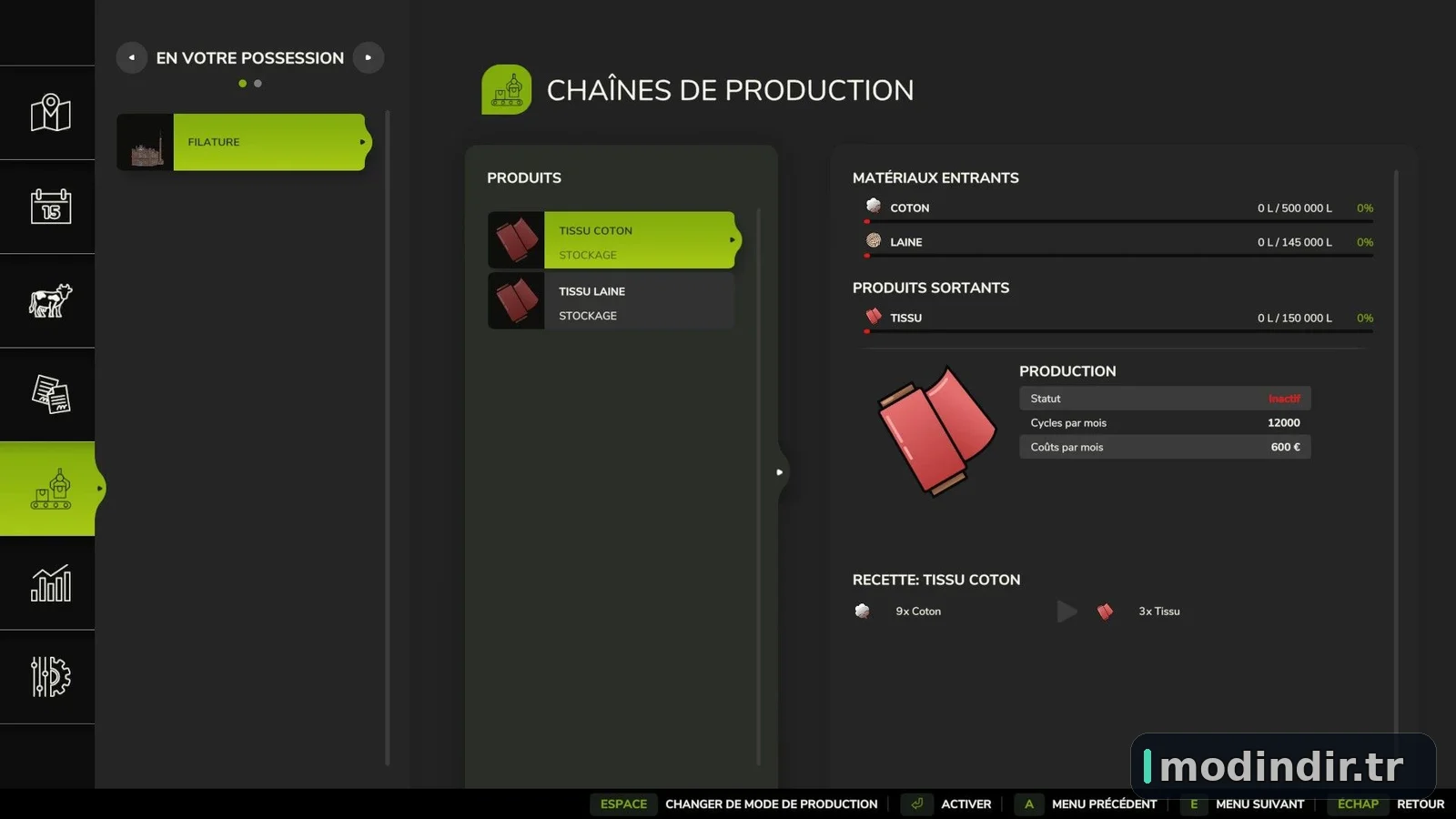Image resolution: width=1456 pixels, height=819 pixels.
Task: Click the Coûts par mois 600 € row
Action: (x=1165, y=447)
